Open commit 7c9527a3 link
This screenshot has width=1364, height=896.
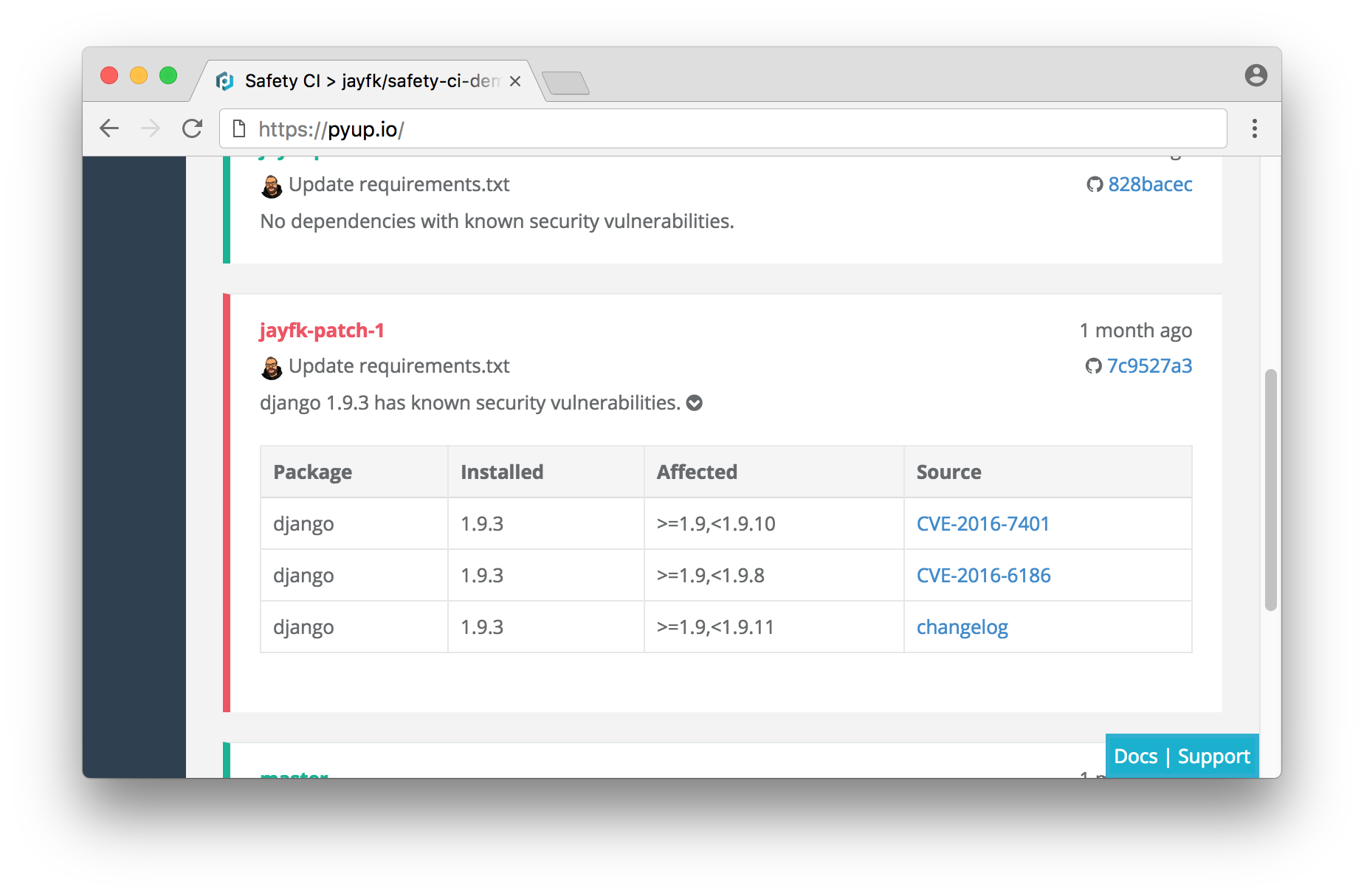tap(1149, 366)
